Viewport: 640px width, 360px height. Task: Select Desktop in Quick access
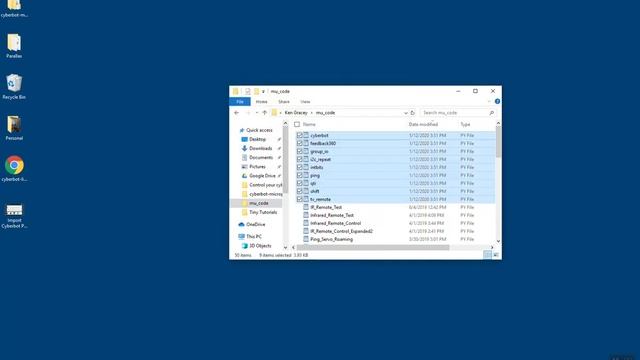pyautogui.click(x=257, y=139)
